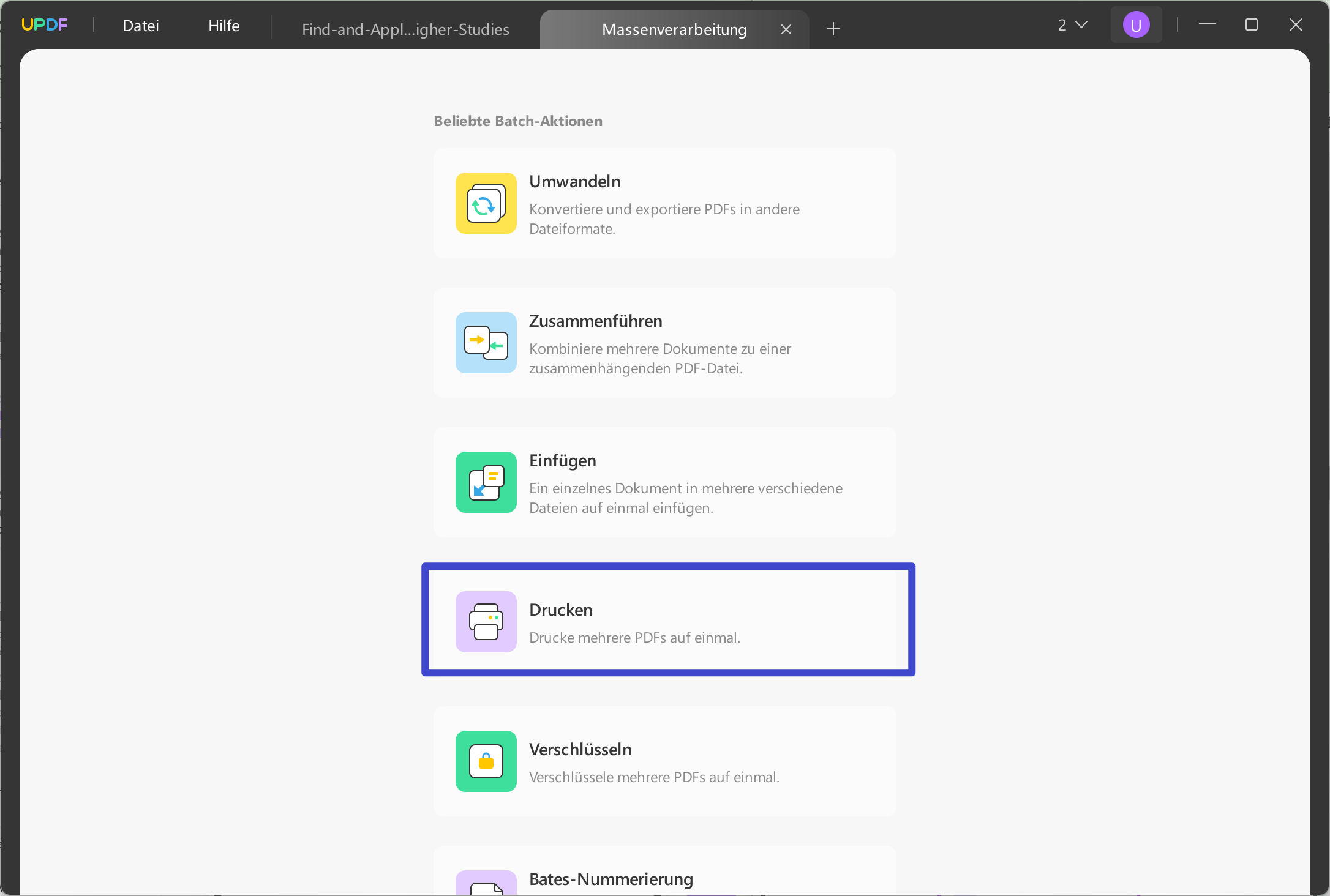The image size is (1330, 896).
Task: Open the Hilfe menu
Action: point(224,26)
